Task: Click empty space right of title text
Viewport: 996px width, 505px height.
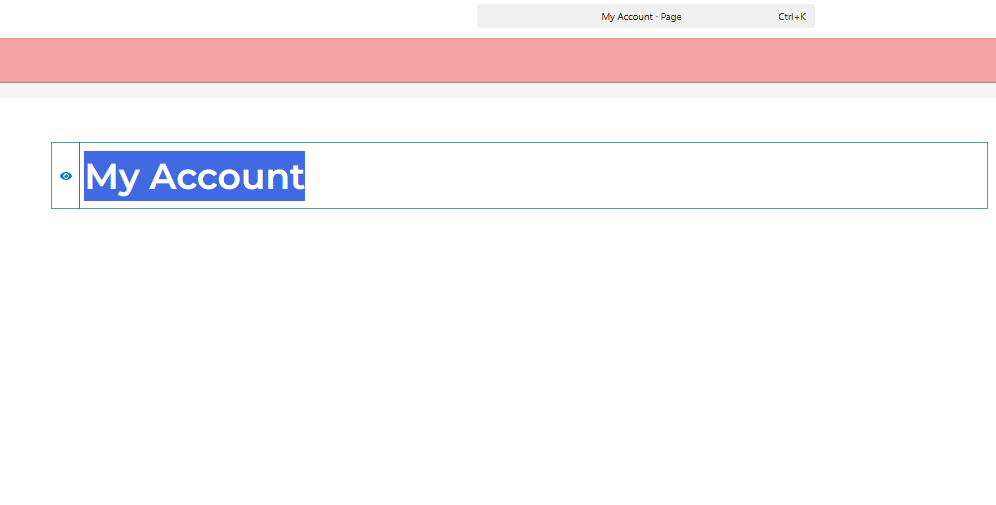Action: [640, 176]
